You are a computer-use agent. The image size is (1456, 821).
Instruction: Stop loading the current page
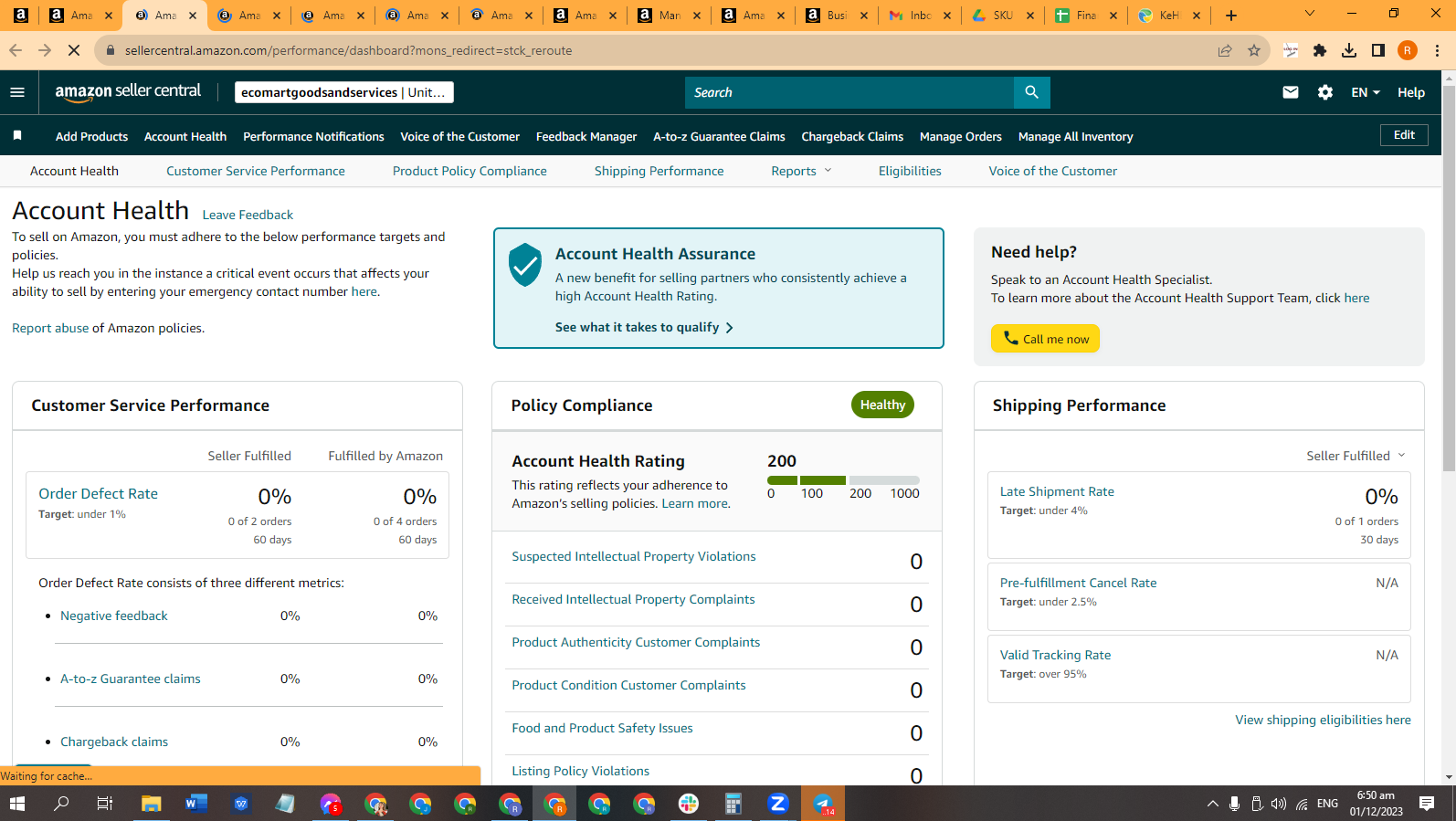74,50
